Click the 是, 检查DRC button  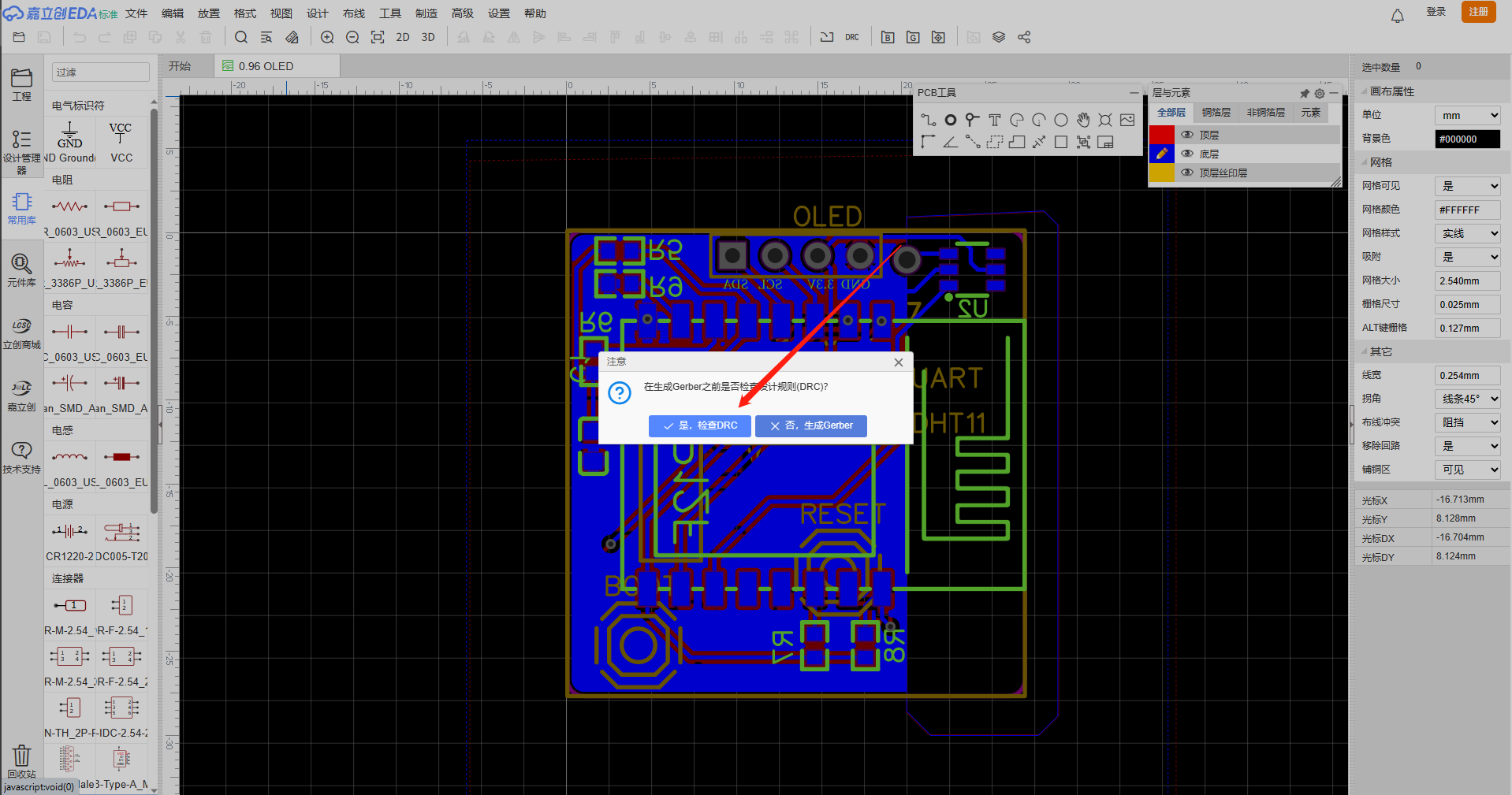(x=700, y=425)
